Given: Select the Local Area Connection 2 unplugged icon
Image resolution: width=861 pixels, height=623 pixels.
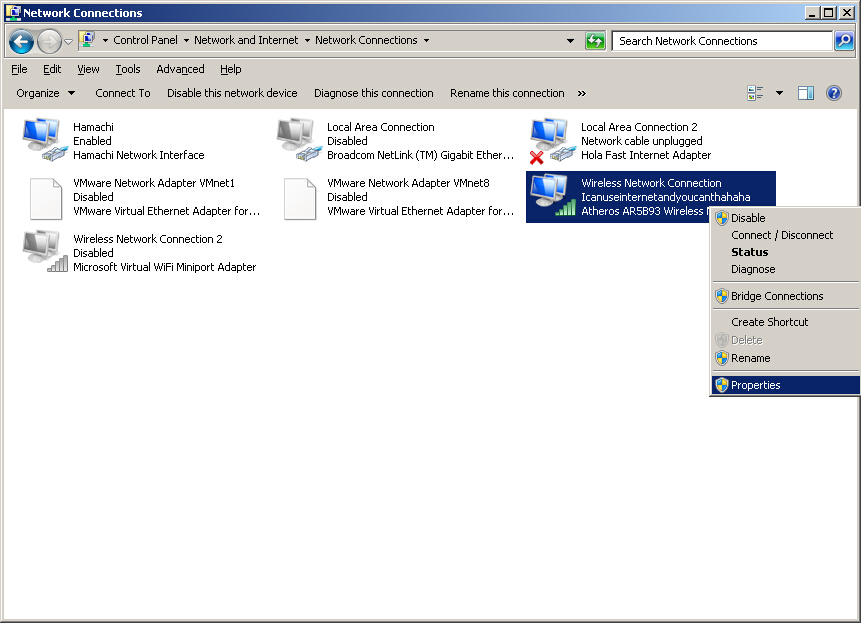Looking at the screenshot, I should (x=551, y=140).
